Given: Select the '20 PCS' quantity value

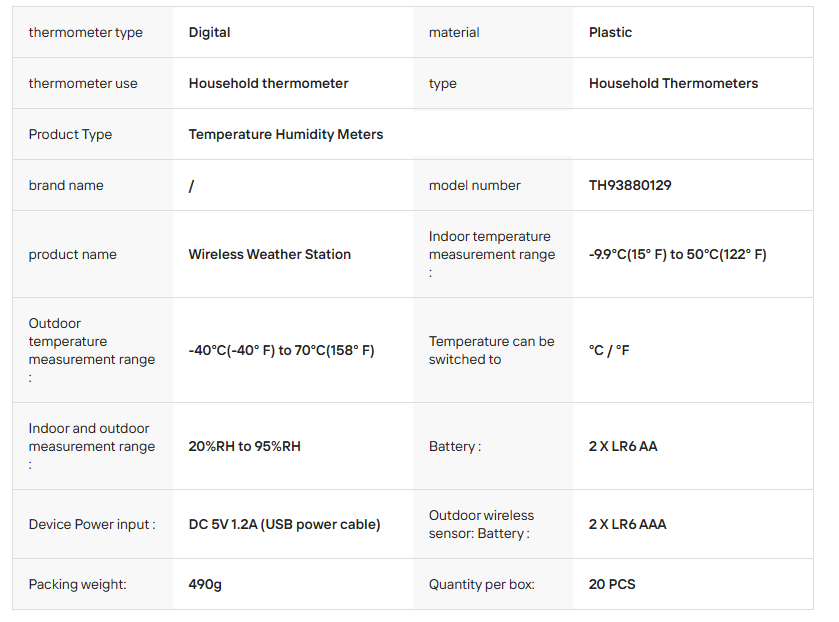Looking at the screenshot, I should tap(612, 585).
